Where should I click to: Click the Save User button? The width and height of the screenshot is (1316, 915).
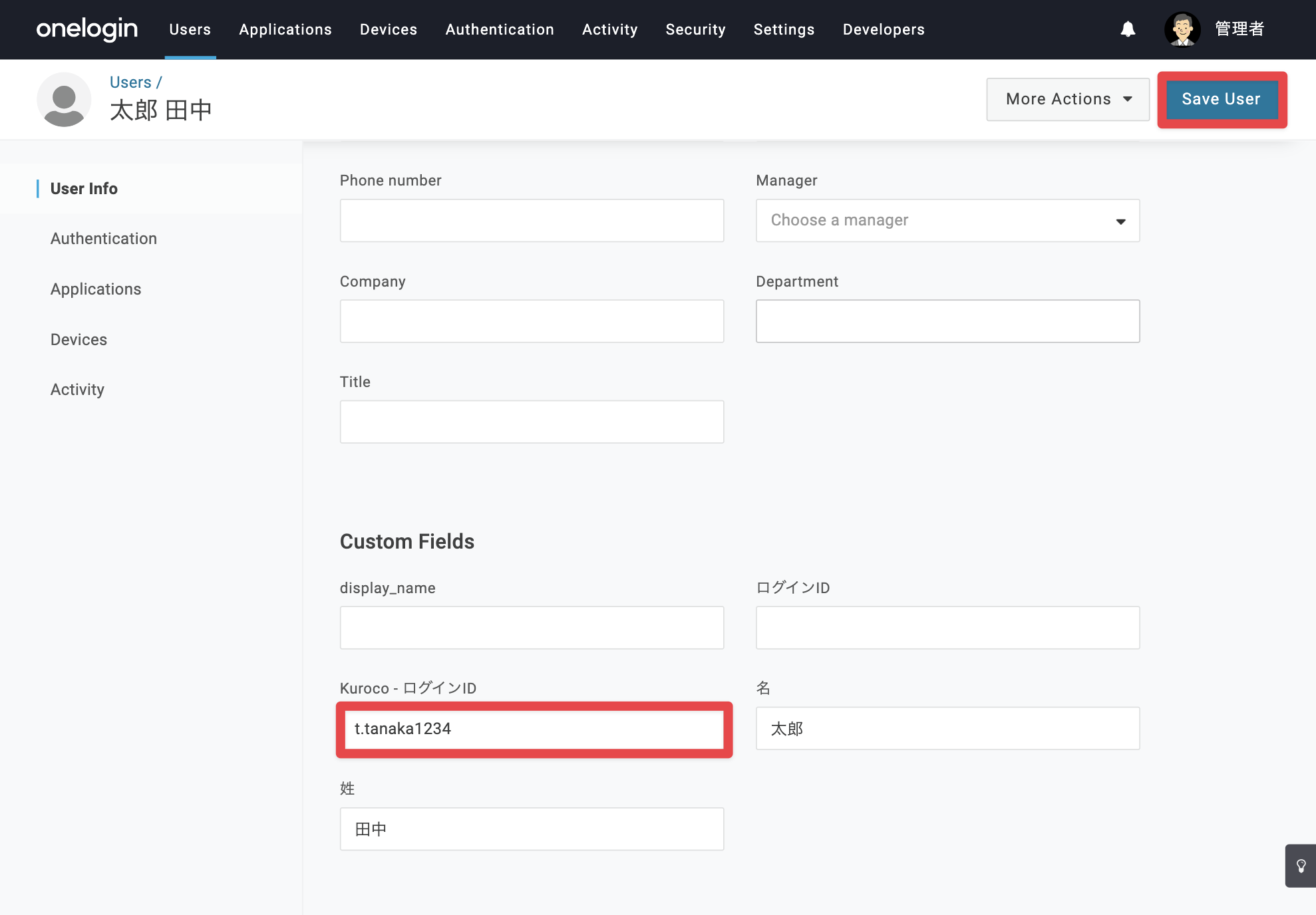coord(1222,99)
